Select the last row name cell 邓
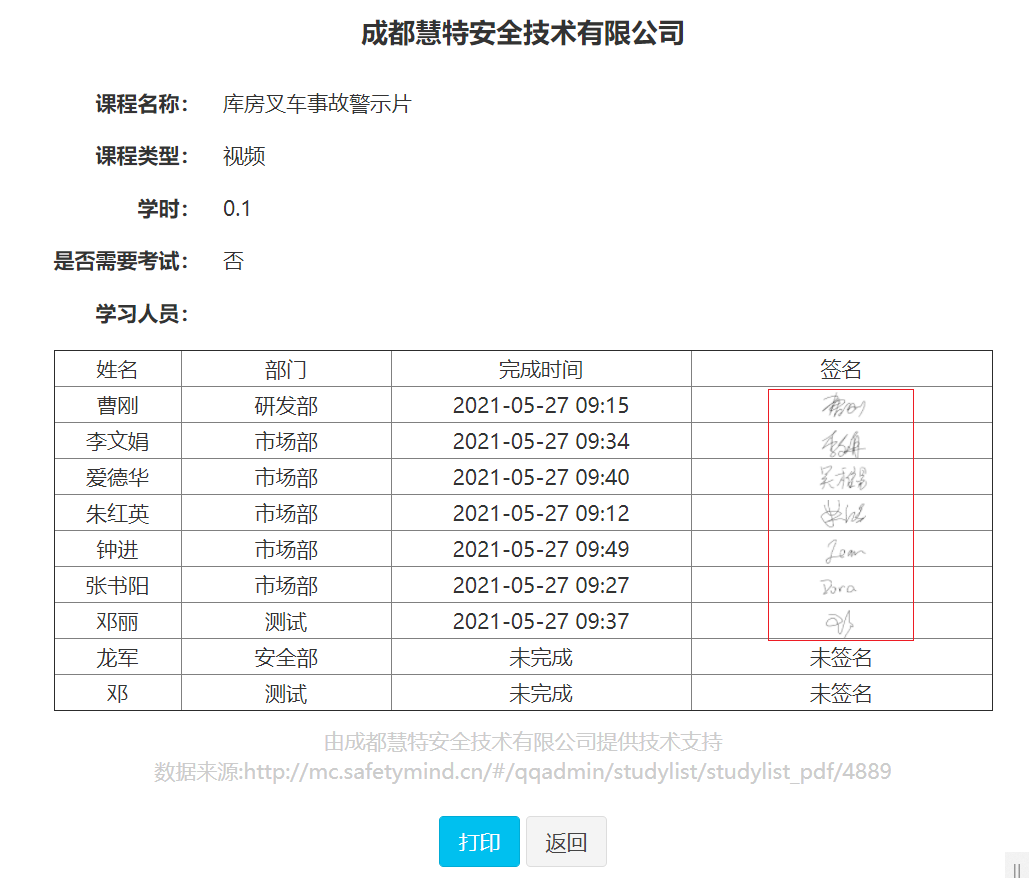Viewport: 1029px width, 878px height. [117, 694]
